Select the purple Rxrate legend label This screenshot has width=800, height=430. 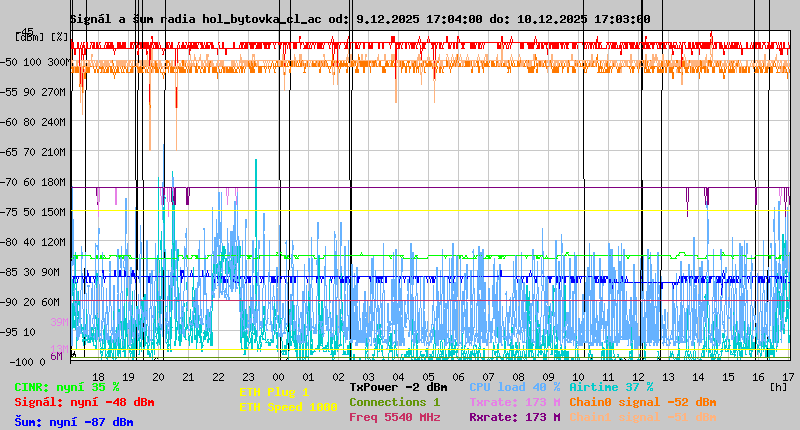coord(514,417)
